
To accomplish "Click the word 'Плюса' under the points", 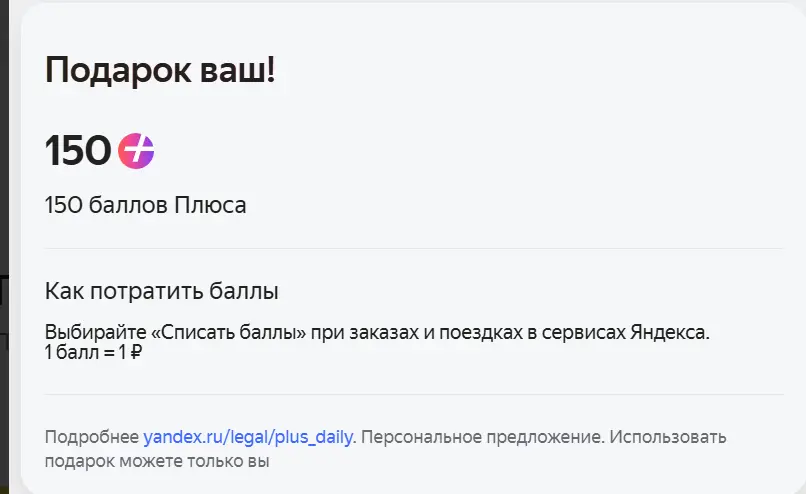I will coord(210,205).
